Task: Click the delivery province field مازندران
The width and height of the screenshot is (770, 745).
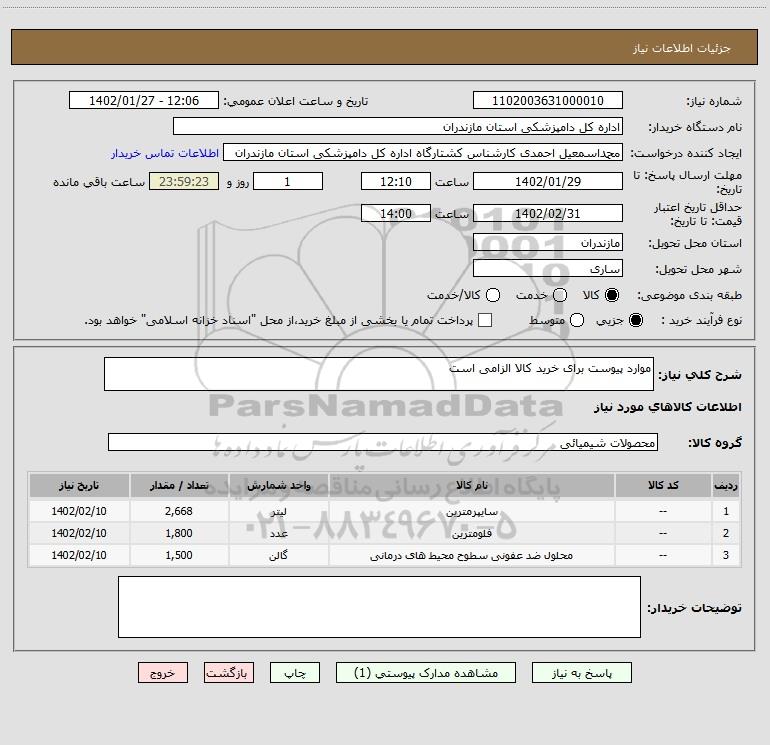Action: point(548,243)
